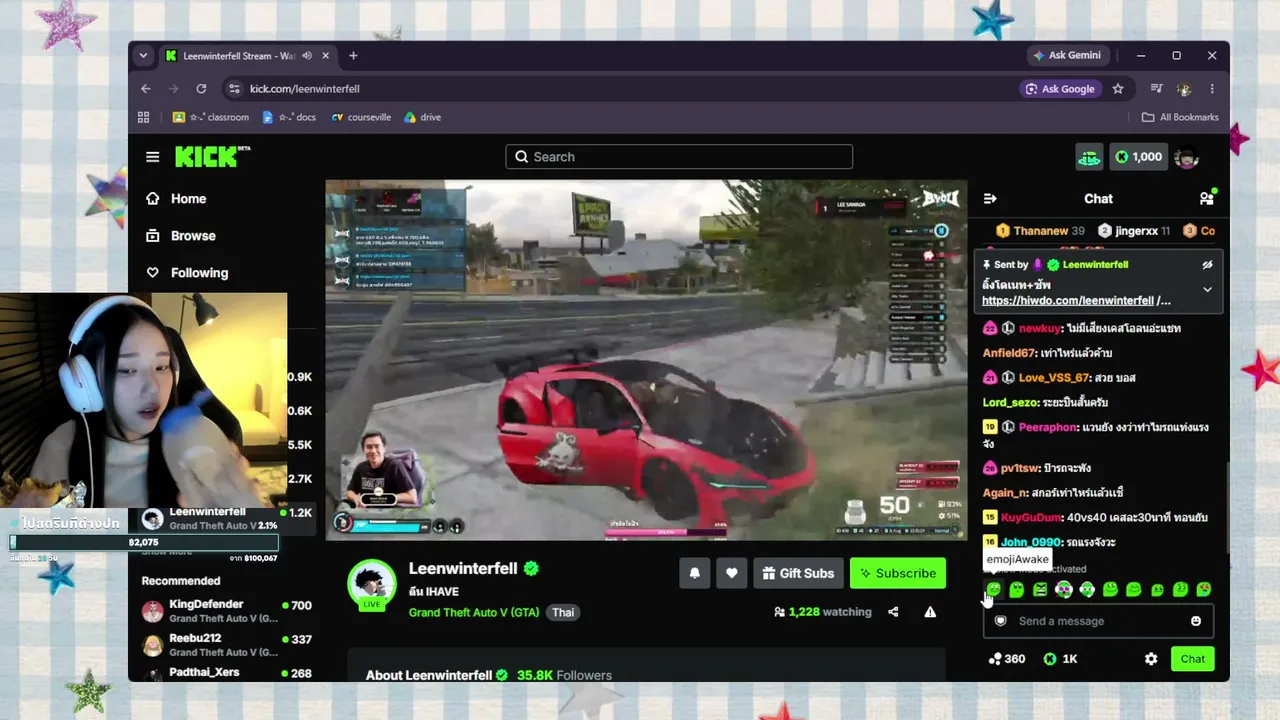The width and height of the screenshot is (1280, 720).
Task: Open the KICKs gifting 1K button
Action: point(1060,659)
